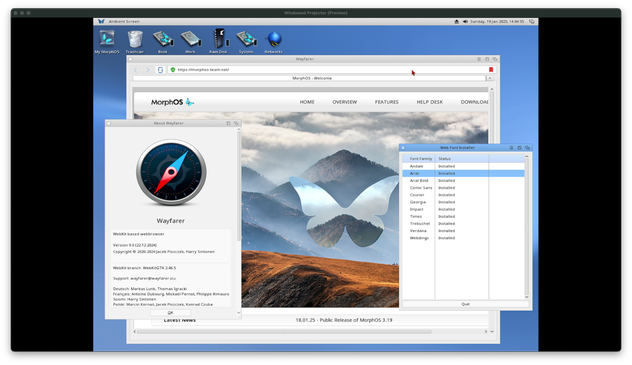Screen dimensions: 632x365
Task: Click the About Wayfarer window depth gadget
Action: (236, 123)
